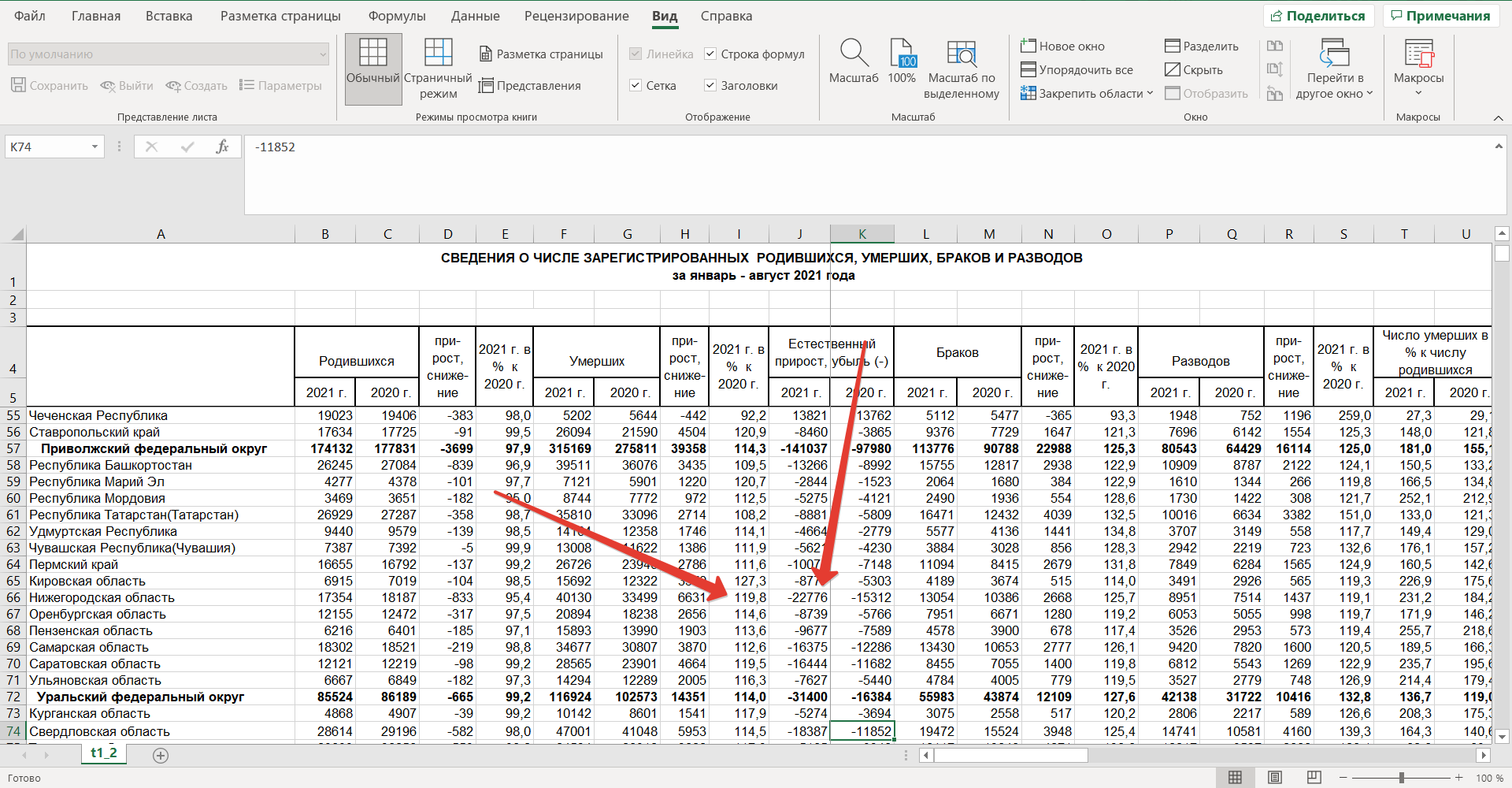Expand the Name Box dropdown
This screenshot has height=788, width=1512.
pyautogui.click(x=94, y=147)
